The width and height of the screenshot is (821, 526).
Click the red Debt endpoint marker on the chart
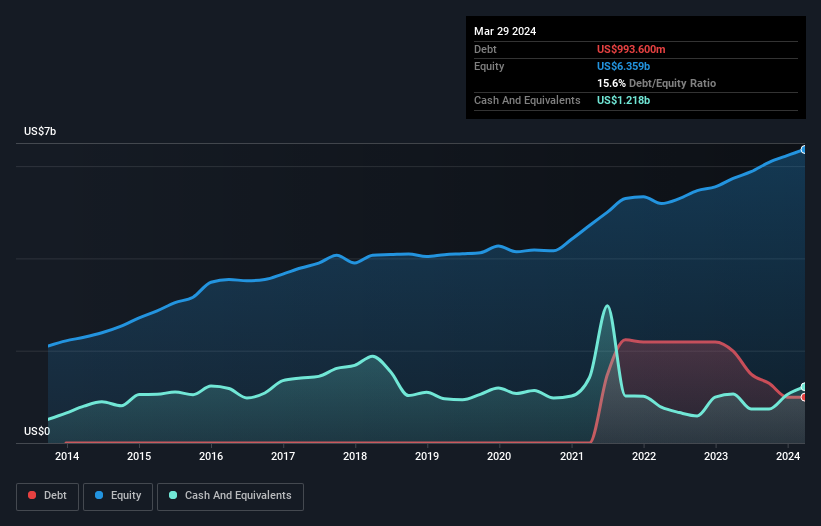pyautogui.click(x=804, y=397)
